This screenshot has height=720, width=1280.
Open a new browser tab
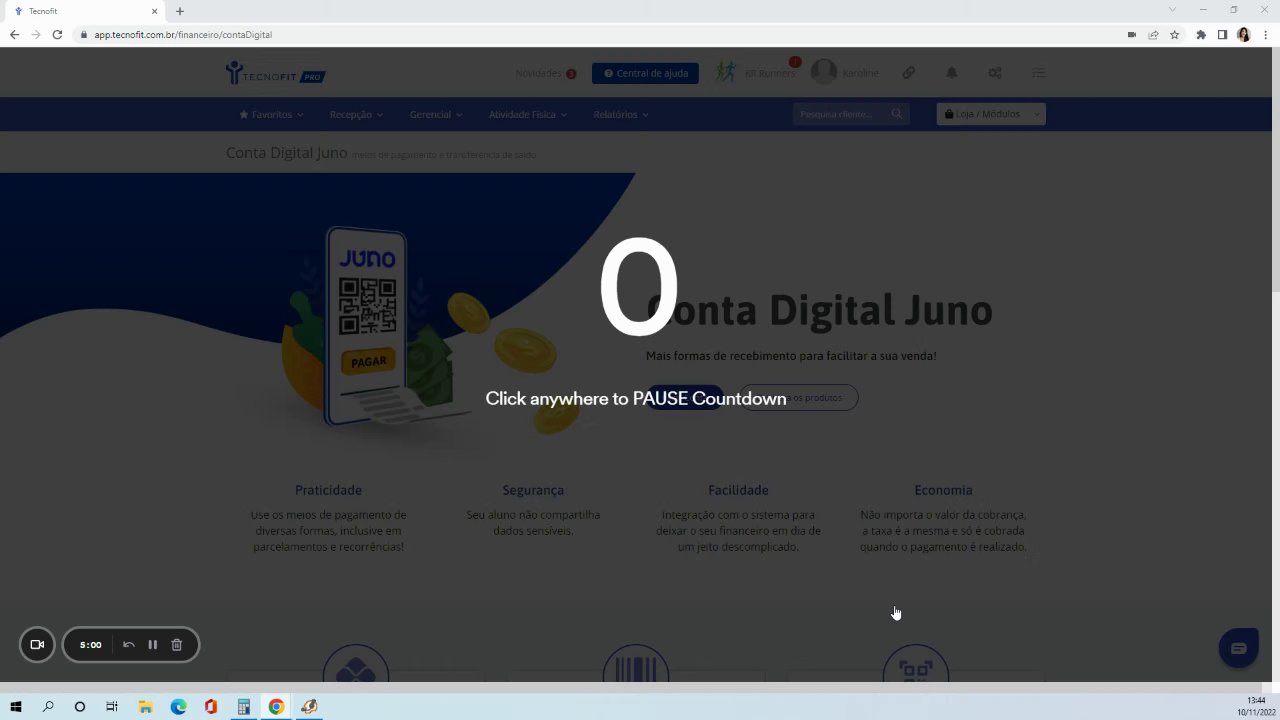click(180, 11)
